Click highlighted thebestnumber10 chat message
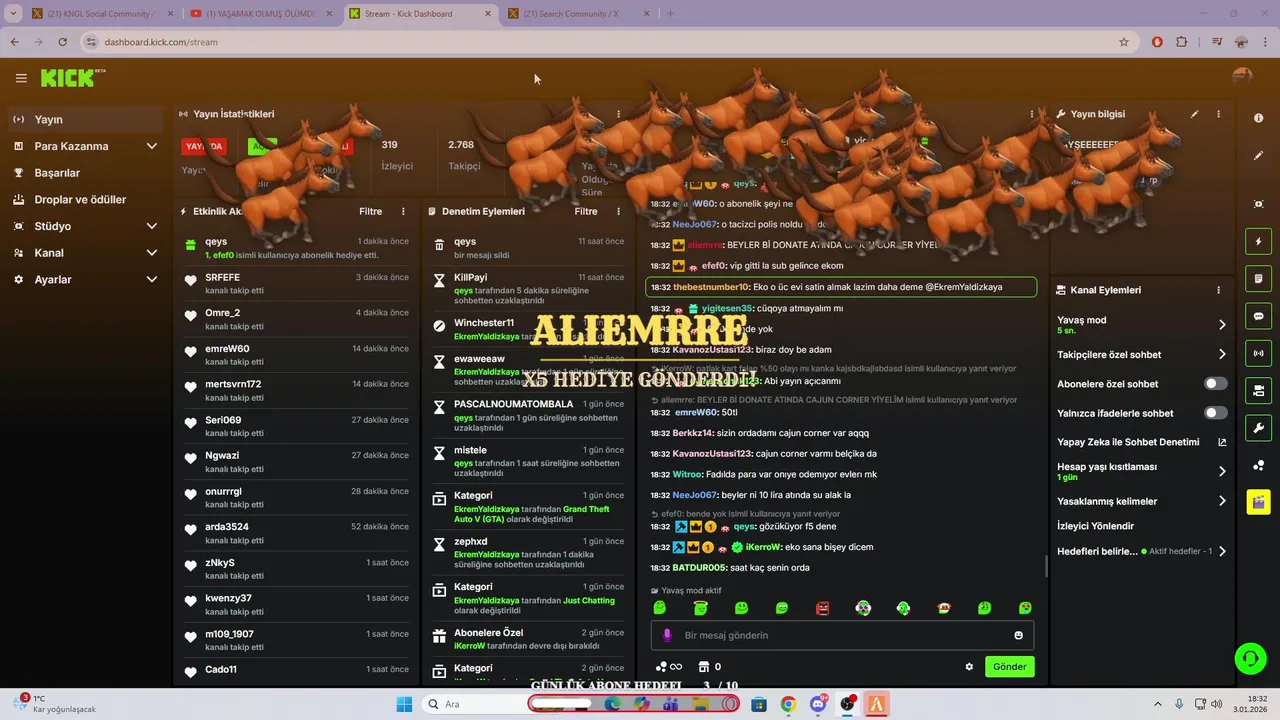 coord(841,287)
